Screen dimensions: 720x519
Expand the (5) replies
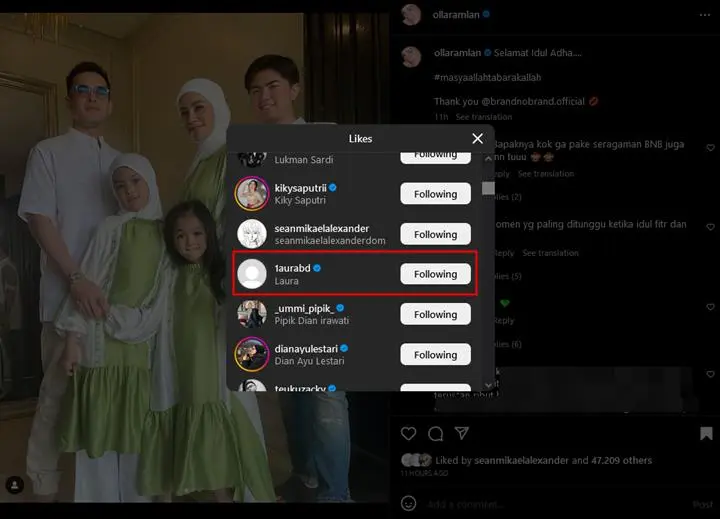(508, 276)
